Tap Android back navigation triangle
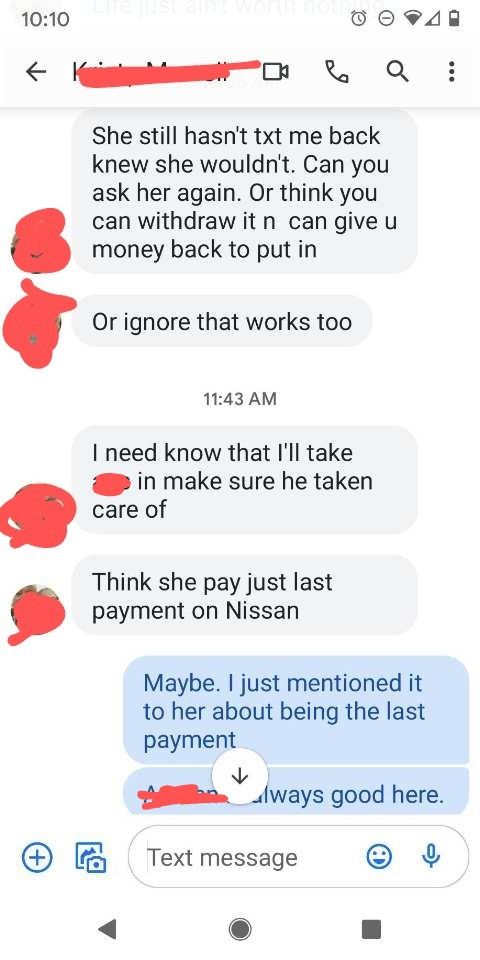This screenshot has height=960, width=480. pos(108,929)
